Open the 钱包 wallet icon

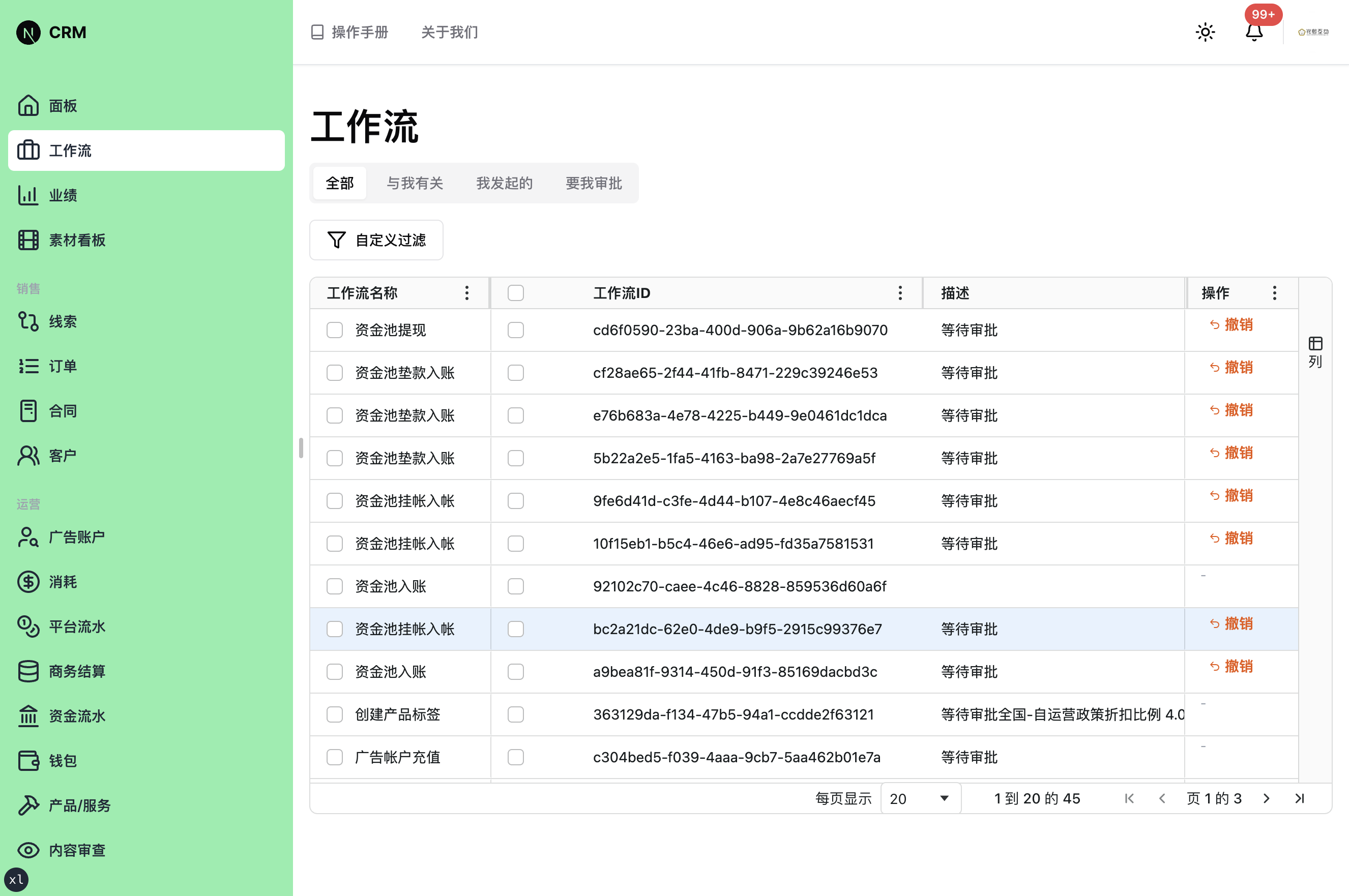[28, 760]
